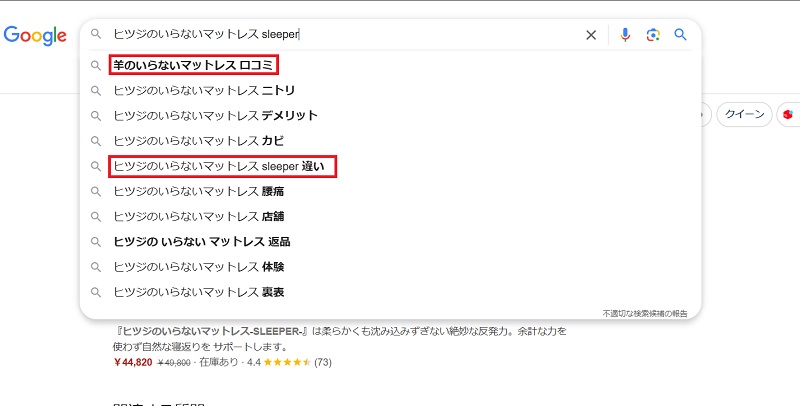800x406 pixels.
Task: Click the struck-through ¥49,800 price
Action: [x=174, y=363]
